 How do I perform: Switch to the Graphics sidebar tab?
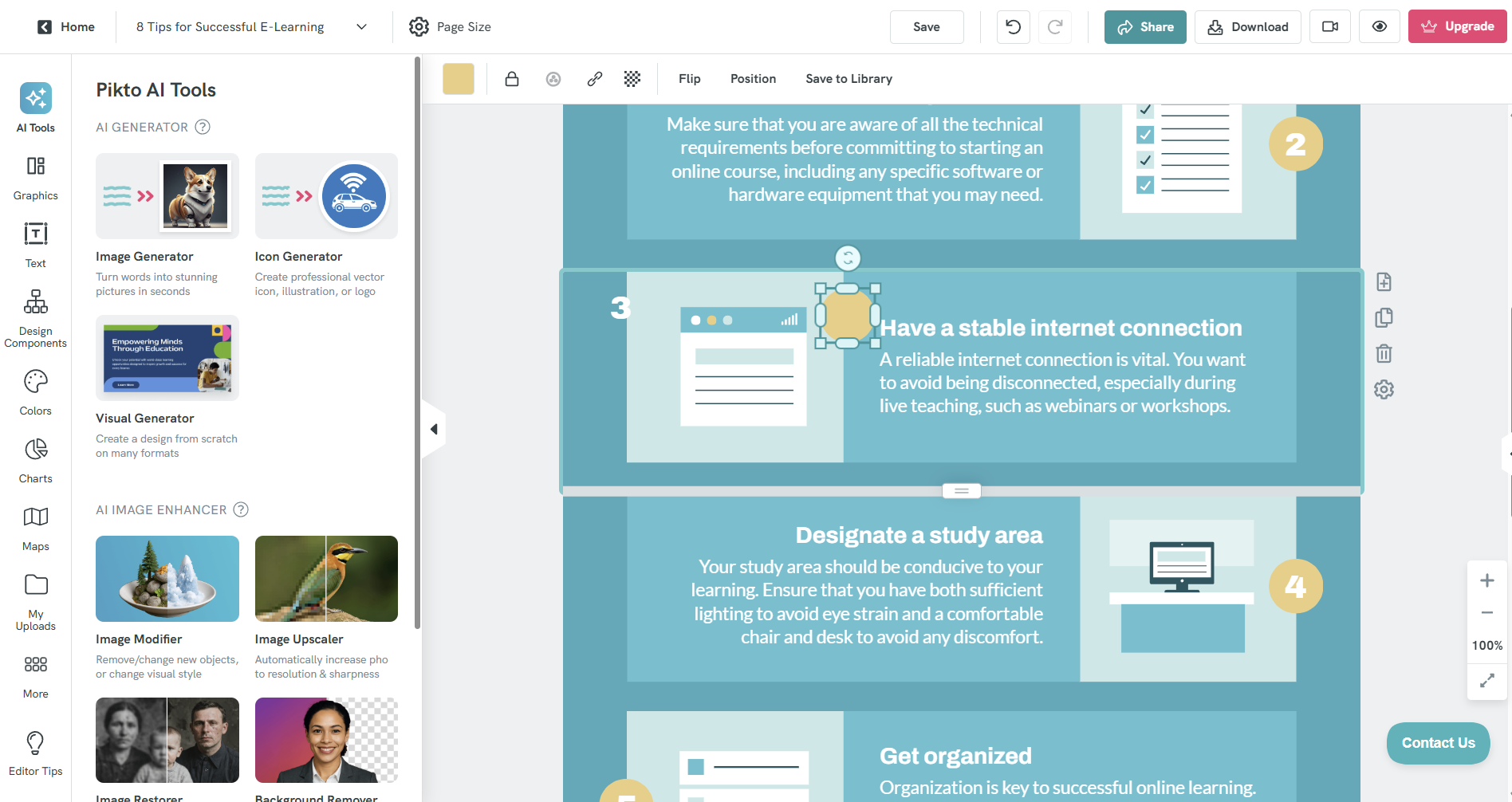[x=36, y=177]
